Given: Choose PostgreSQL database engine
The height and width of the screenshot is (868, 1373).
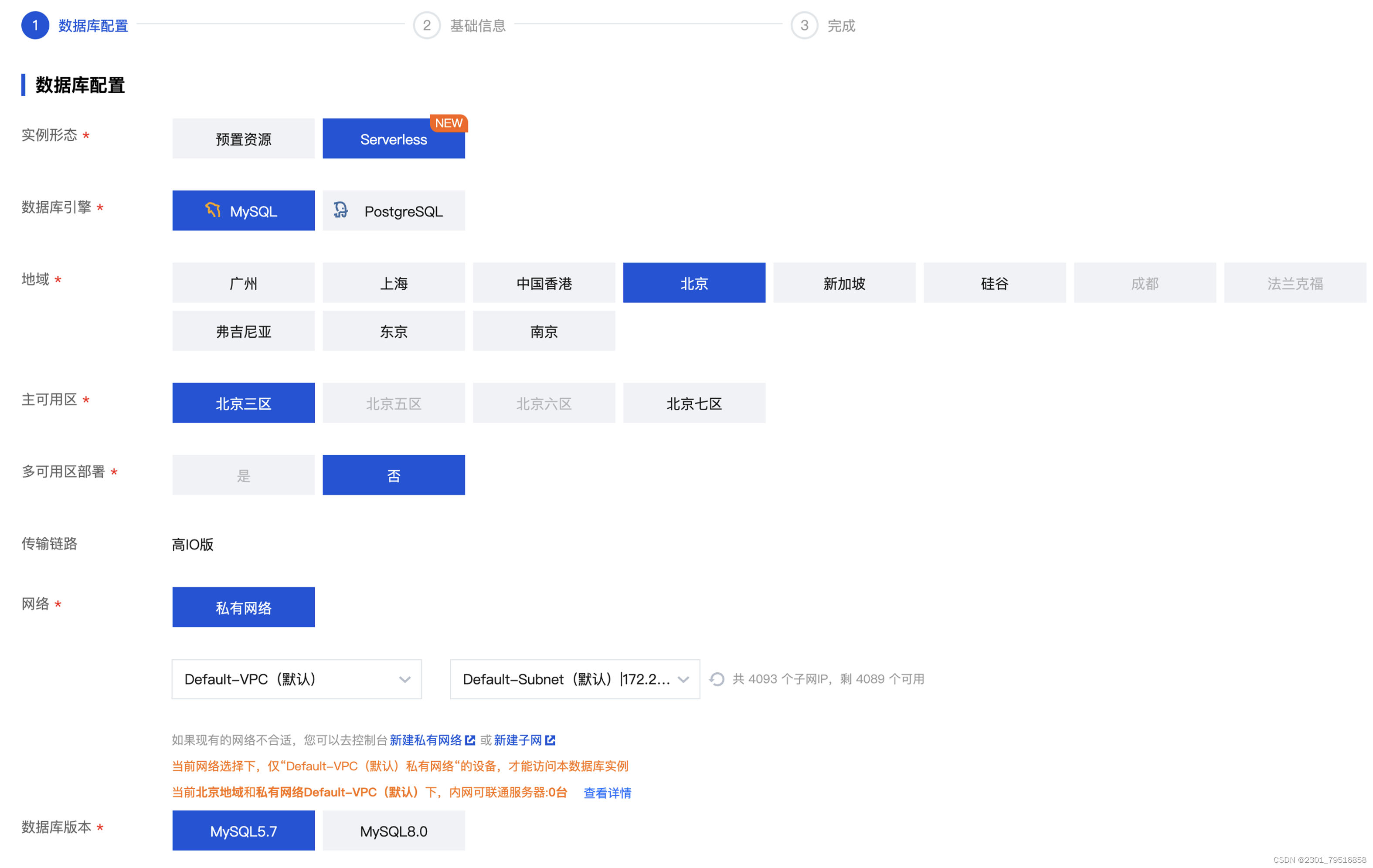Looking at the screenshot, I should [x=394, y=211].
